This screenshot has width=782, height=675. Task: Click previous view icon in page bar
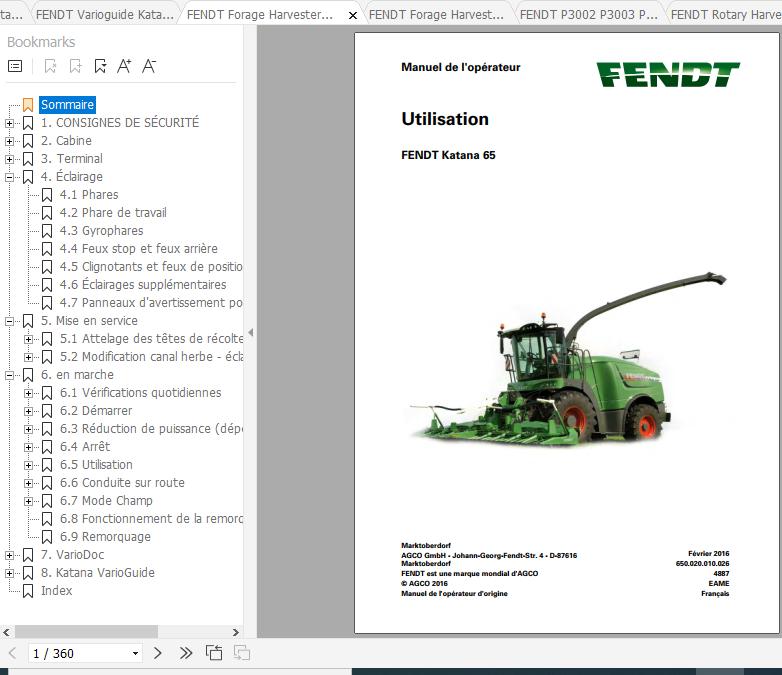coord(214,653)
